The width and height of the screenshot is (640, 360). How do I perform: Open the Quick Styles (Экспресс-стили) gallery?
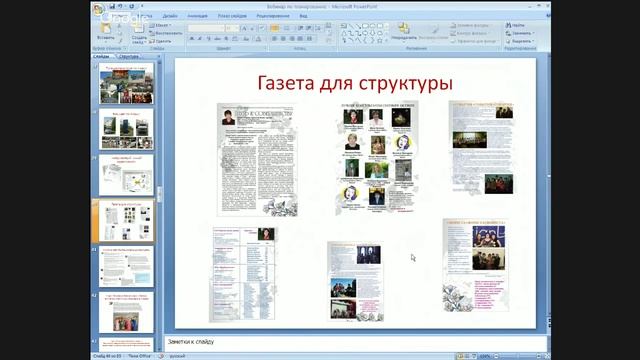433,33
